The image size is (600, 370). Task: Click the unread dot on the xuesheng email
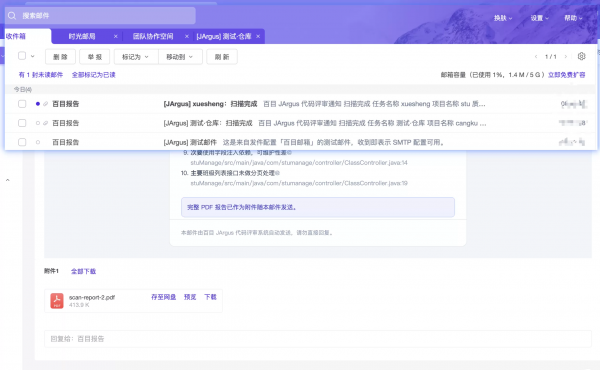click(38, 104)
